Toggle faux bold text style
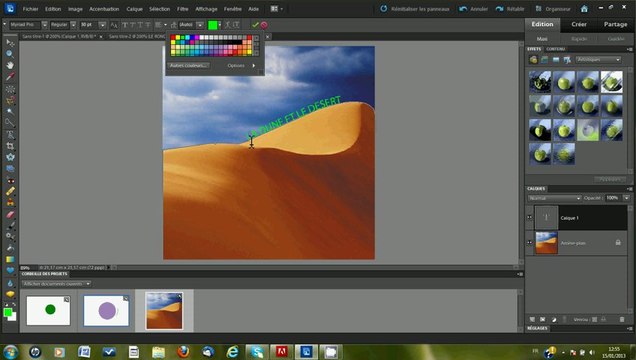The height and width of the screenshot is (360, 636). 125,25
